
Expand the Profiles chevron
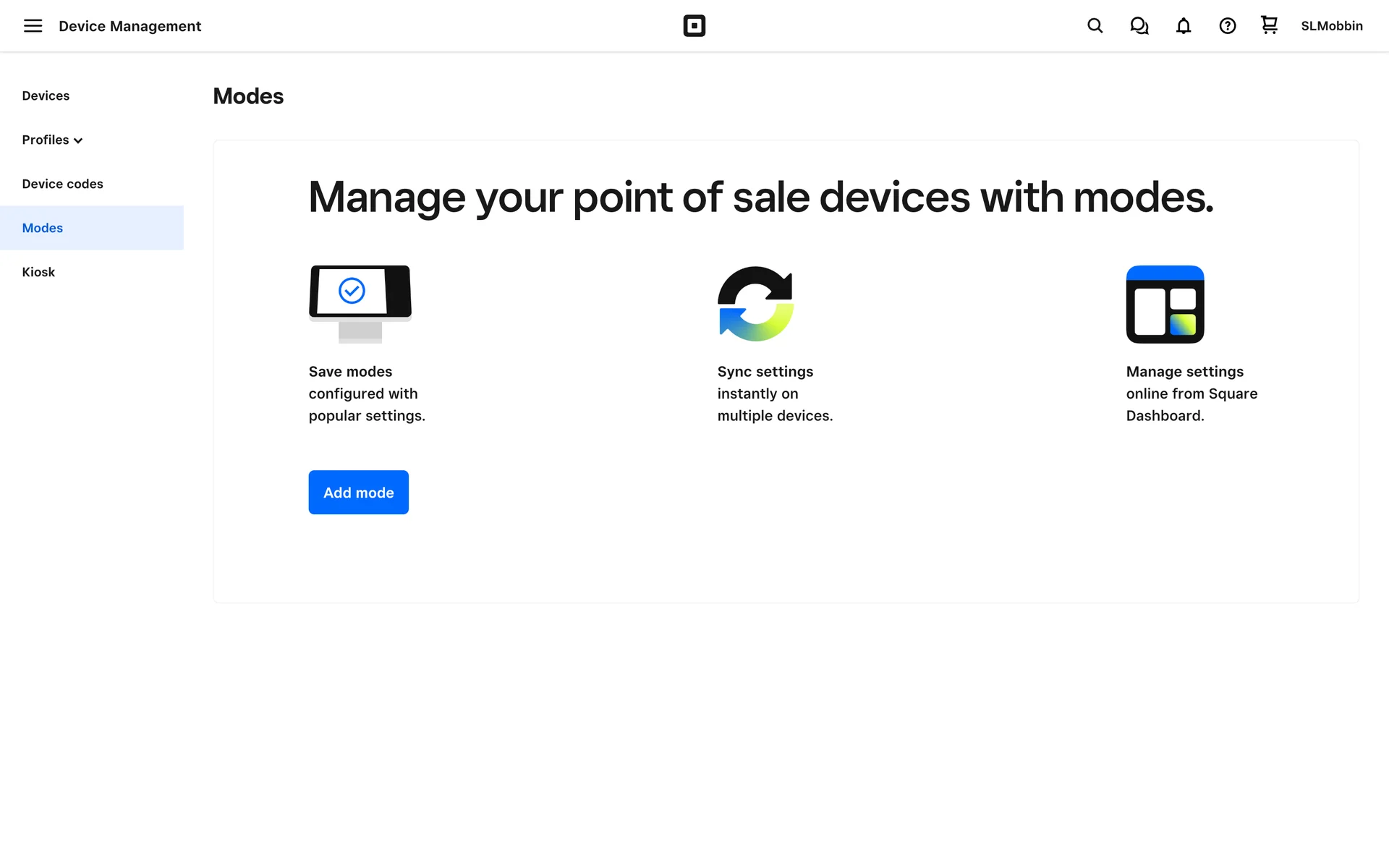pos(78,140)
